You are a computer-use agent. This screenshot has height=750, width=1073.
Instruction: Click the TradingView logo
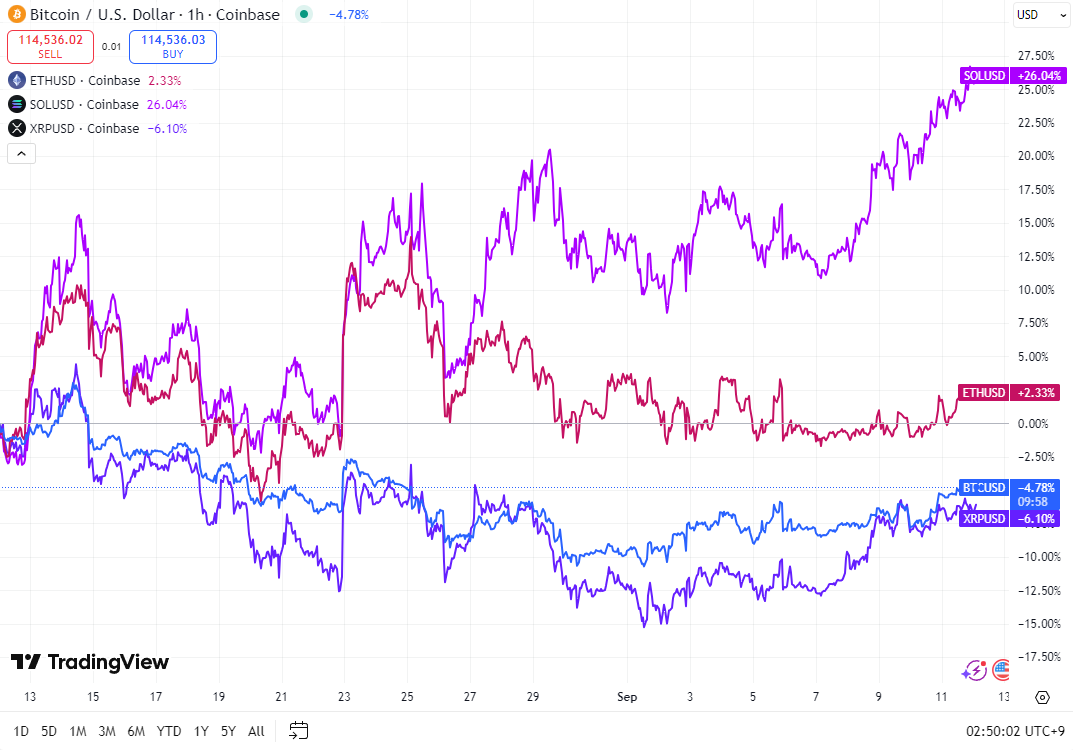point(90,662)
